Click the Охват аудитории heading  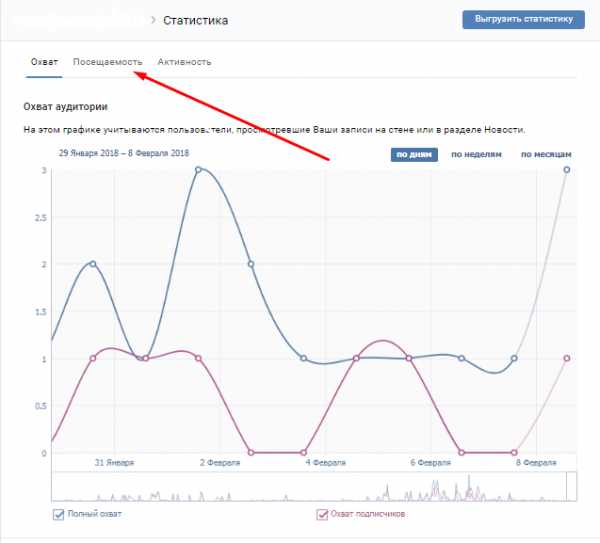point(65,106)
